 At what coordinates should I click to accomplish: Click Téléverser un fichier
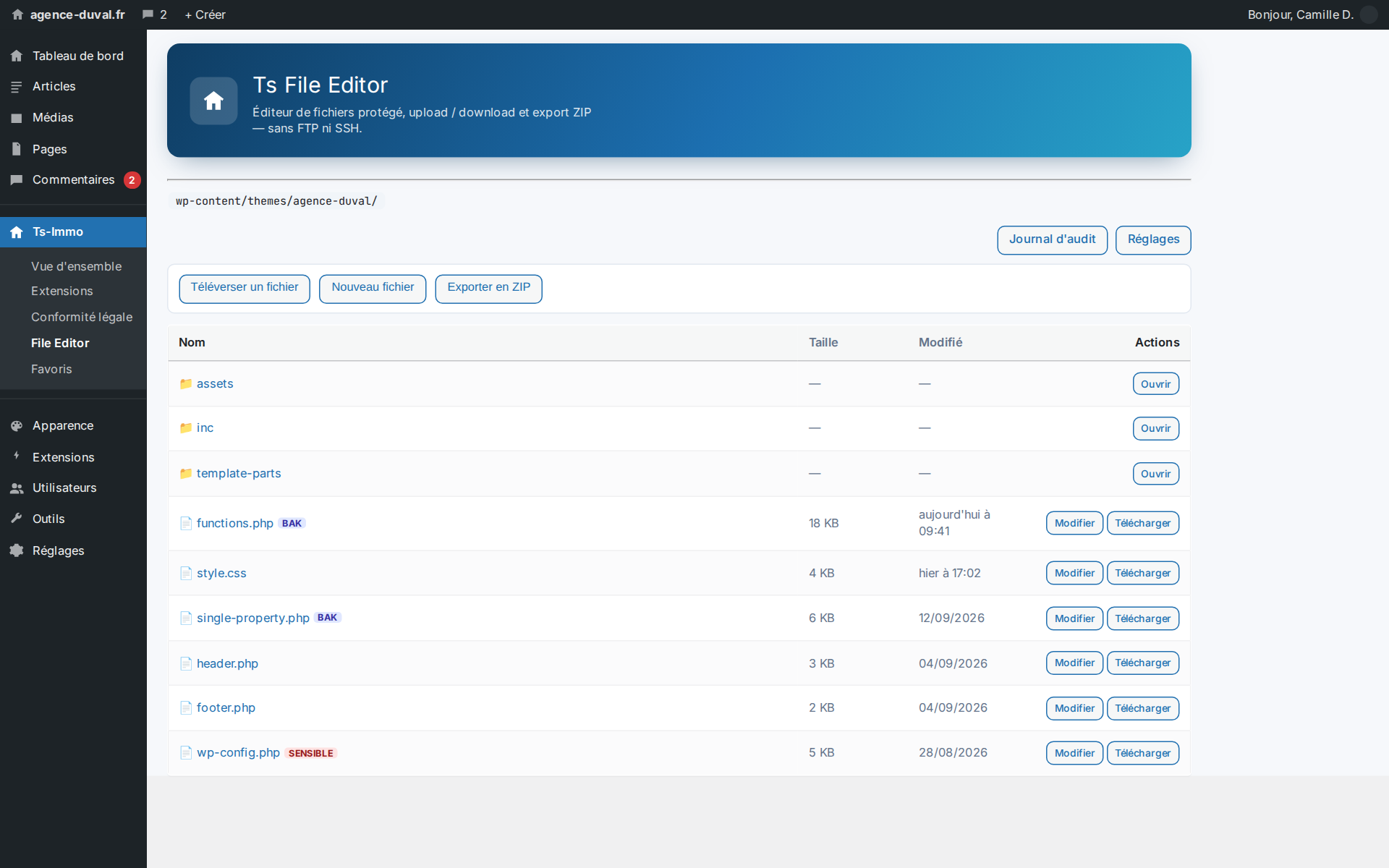coord(245,288)
